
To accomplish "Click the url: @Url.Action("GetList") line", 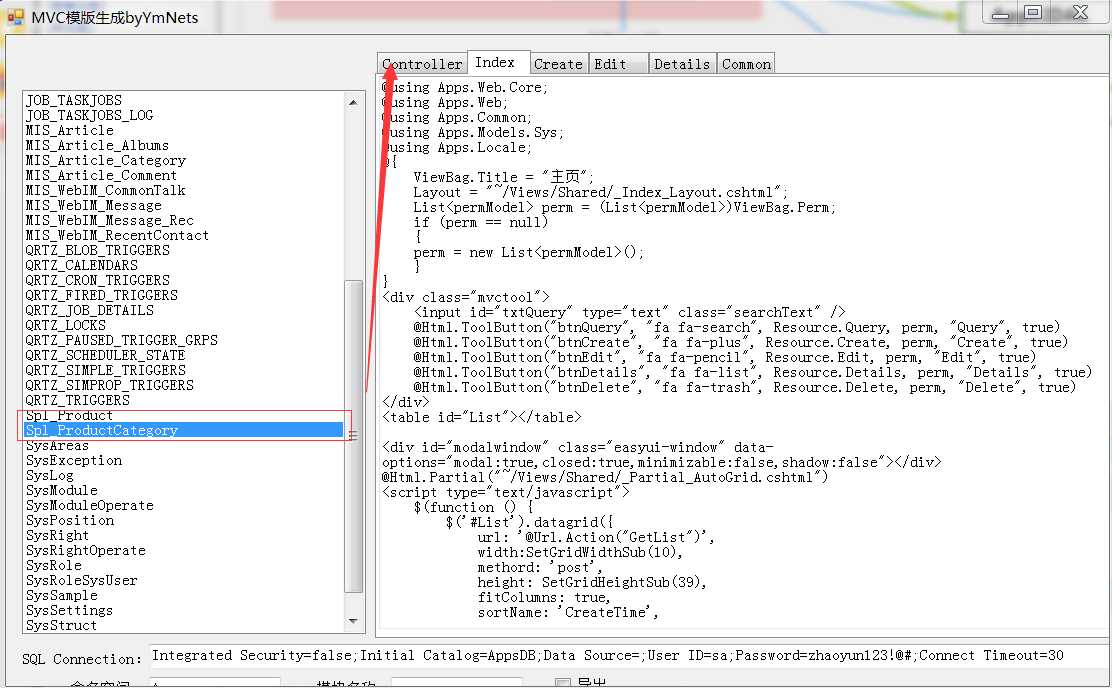I will 596,537.
